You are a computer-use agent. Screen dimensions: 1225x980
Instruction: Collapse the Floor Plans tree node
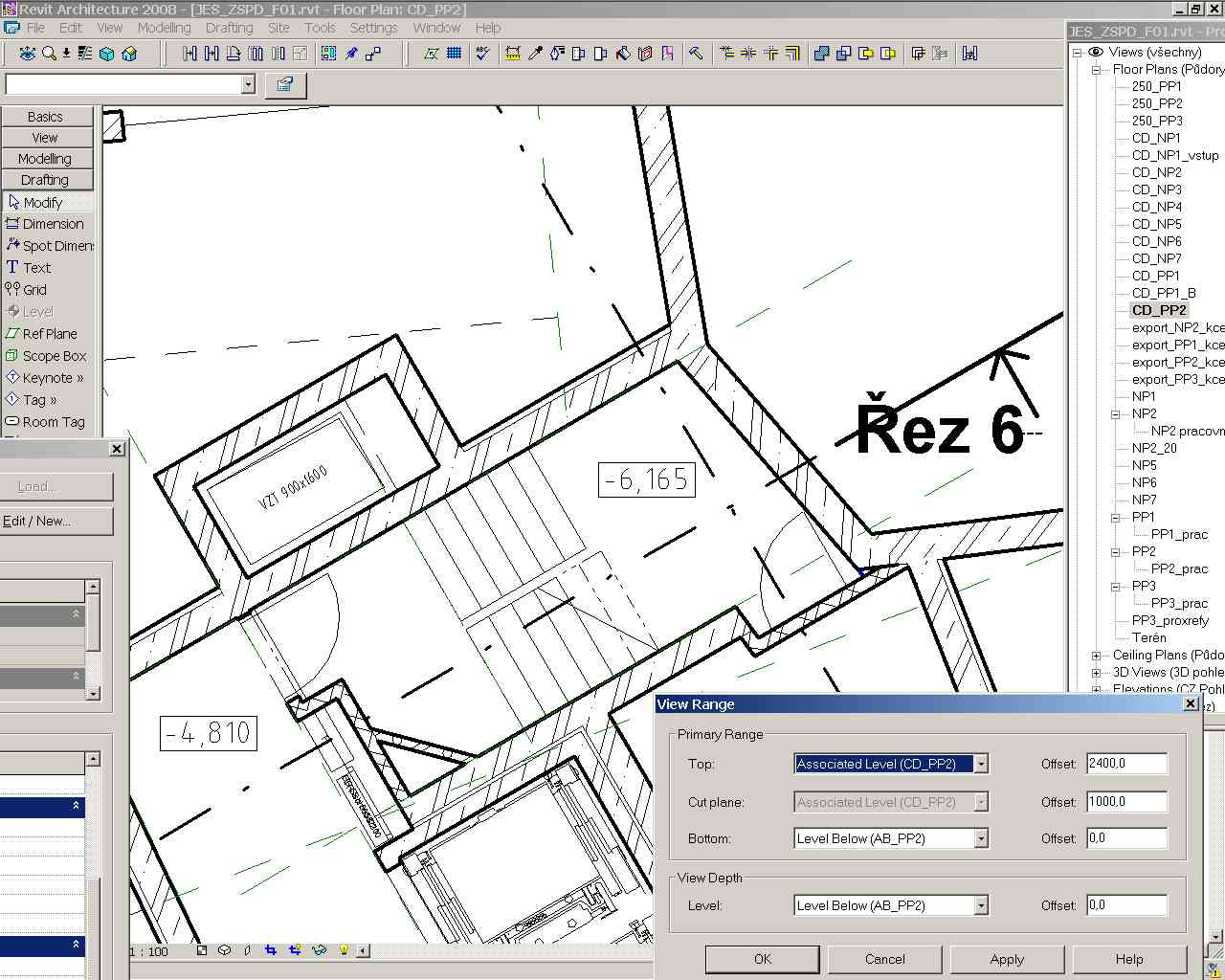[1097, 70]
